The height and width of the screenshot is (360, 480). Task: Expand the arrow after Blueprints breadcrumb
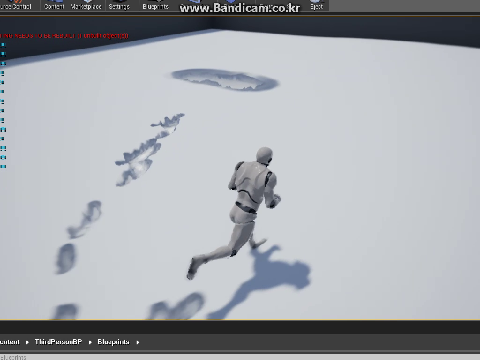coord(138,342)
